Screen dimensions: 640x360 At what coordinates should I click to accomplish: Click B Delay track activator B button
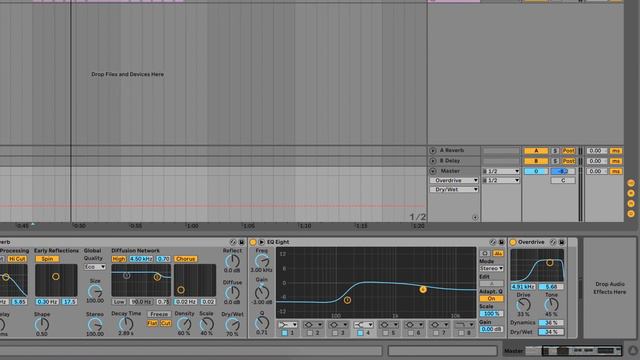pos(536,161)
